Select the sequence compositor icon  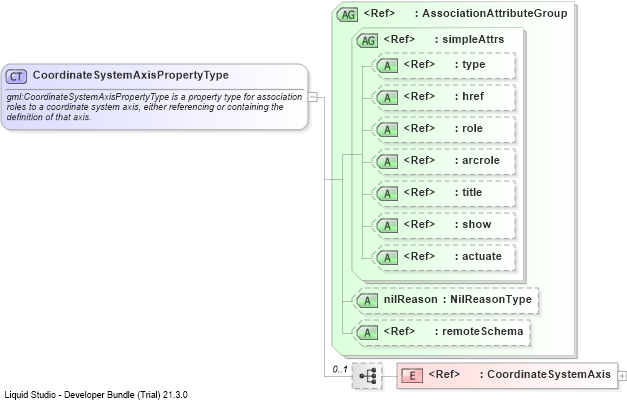(367, 376)
